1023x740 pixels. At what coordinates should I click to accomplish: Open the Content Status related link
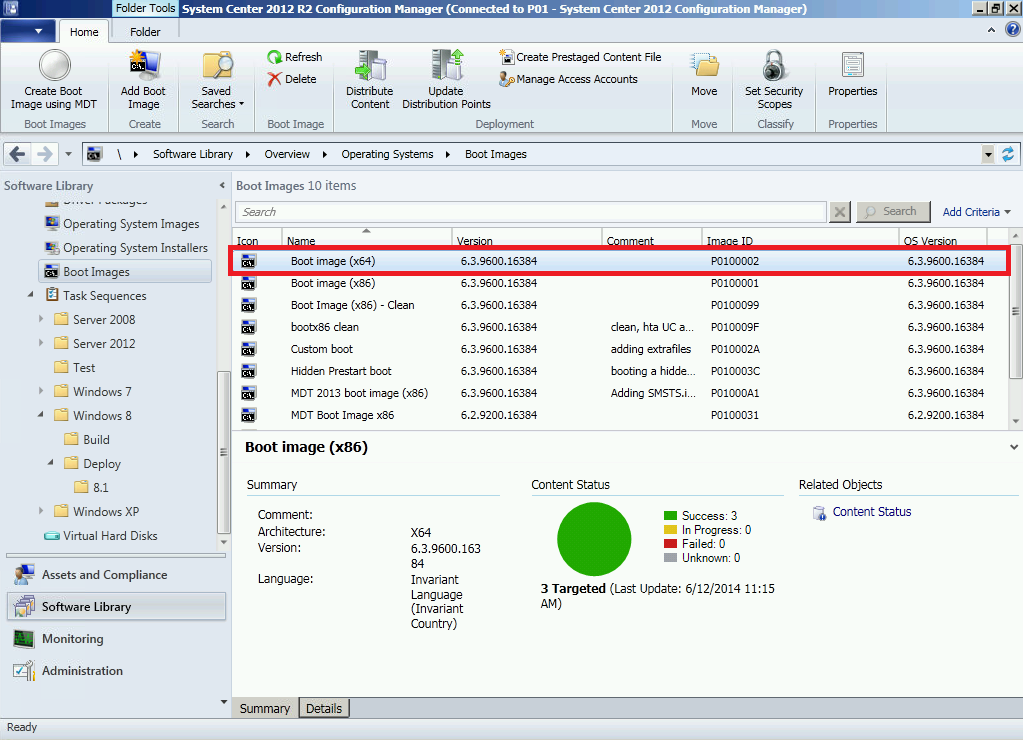point(872,512)
